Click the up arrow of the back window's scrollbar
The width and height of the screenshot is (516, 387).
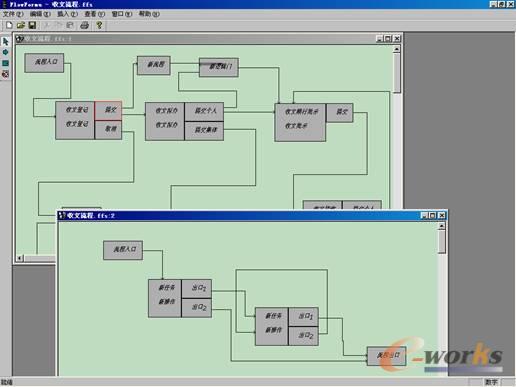pos(396,49)
